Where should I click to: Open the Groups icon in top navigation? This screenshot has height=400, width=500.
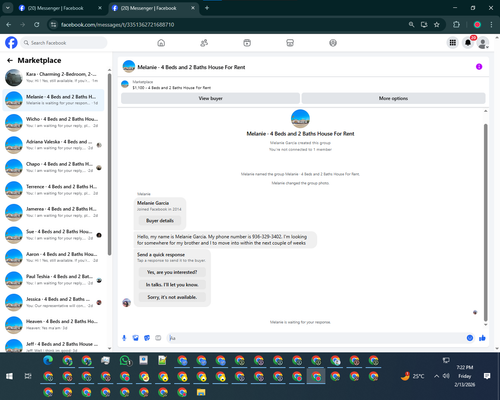(333, 43)
